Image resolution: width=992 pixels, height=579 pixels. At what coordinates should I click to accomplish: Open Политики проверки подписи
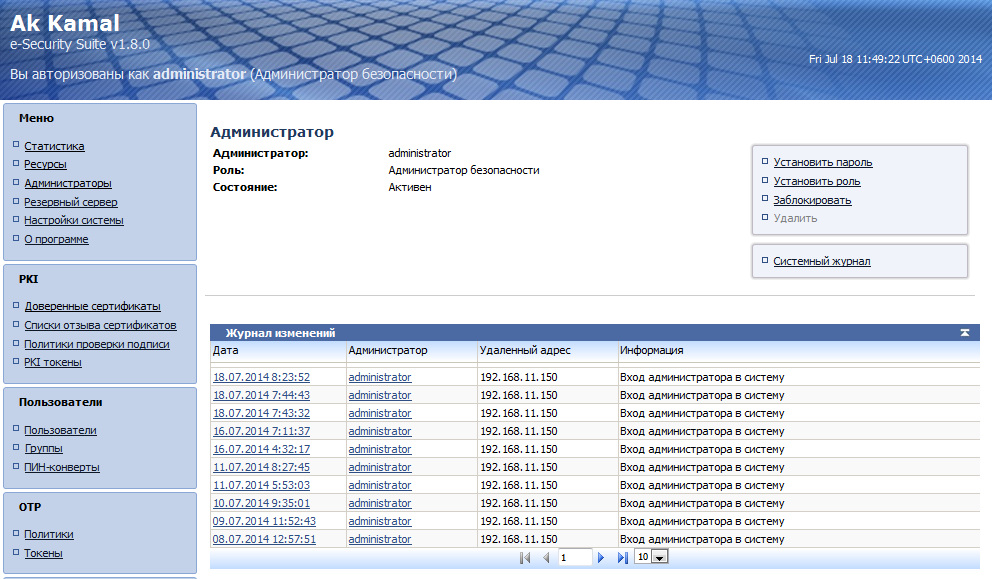[x=97, y=344]
